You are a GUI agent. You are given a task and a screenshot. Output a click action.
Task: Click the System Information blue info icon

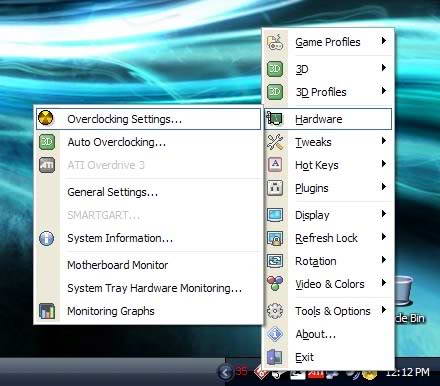tap(47, 238)
